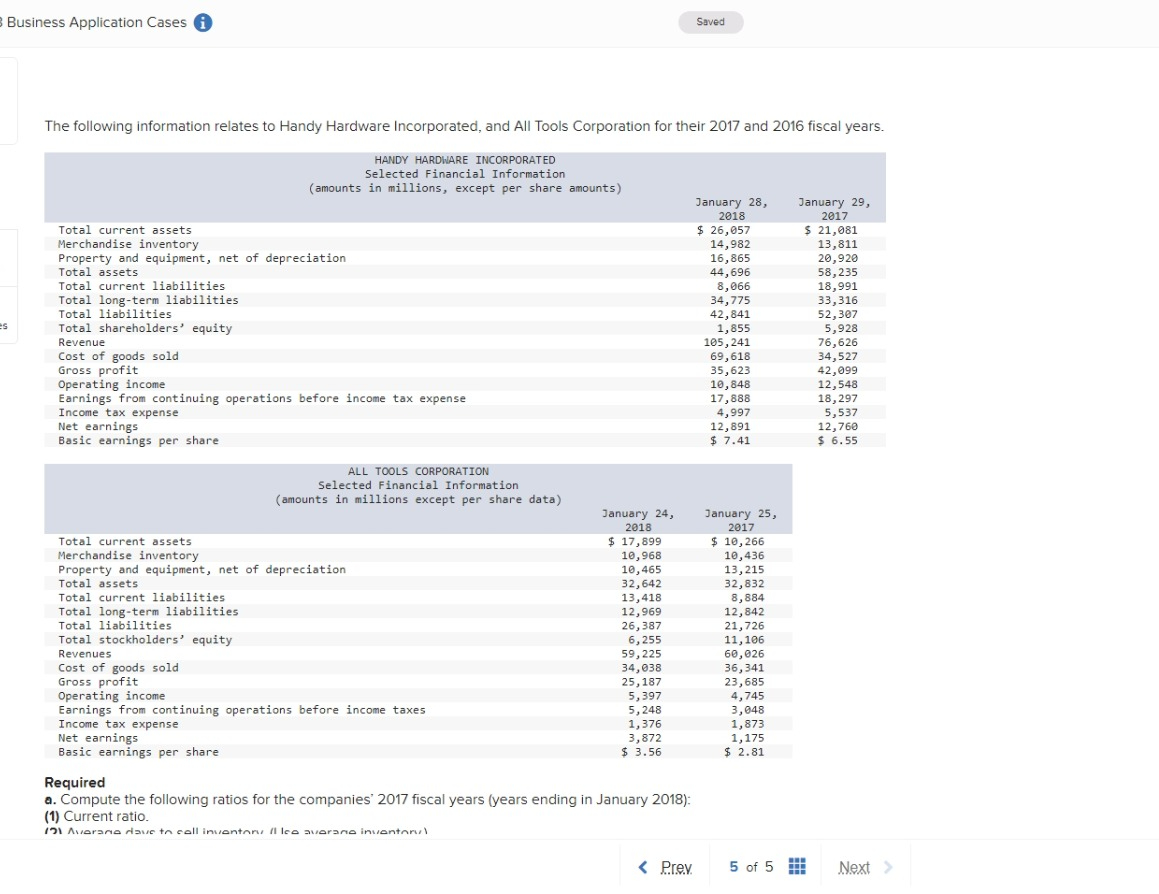Image resolution: width=1159 pixels, height=894 pixels.
Task: Click the blue grid page-overview icon
Action: (x=797, y=866)
